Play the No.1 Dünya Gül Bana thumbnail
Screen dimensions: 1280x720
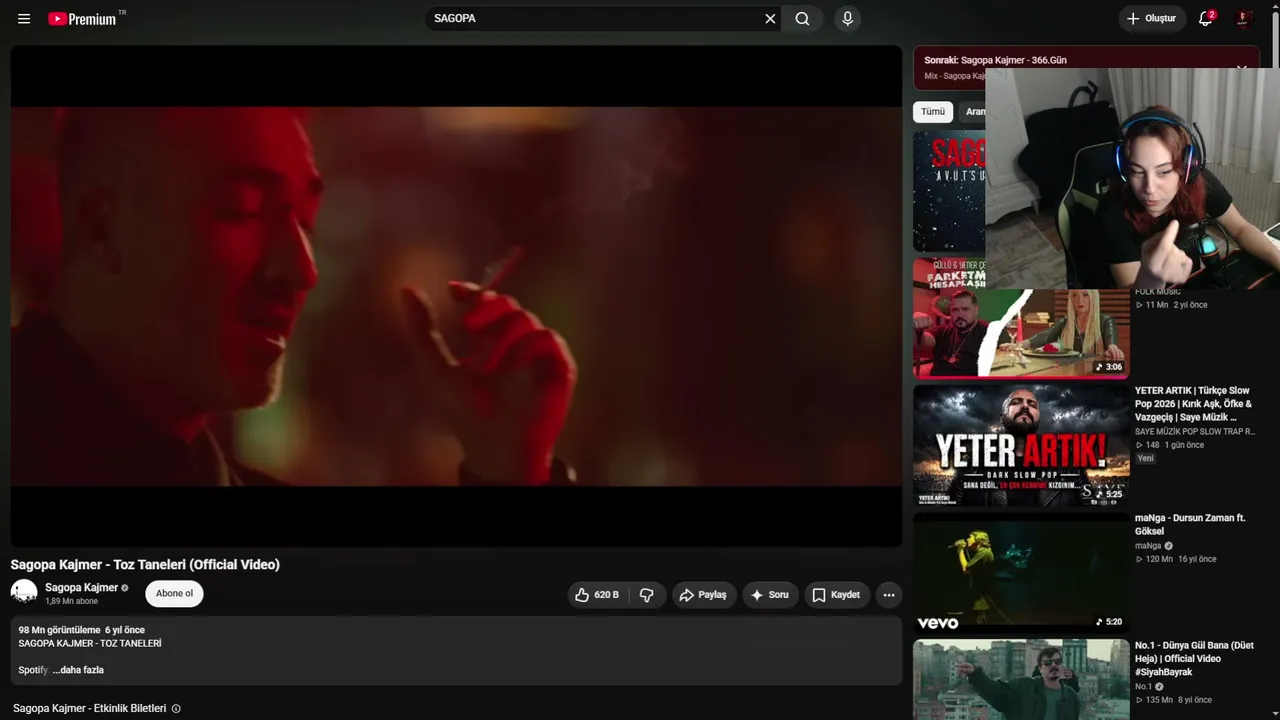coord(1021,680)
